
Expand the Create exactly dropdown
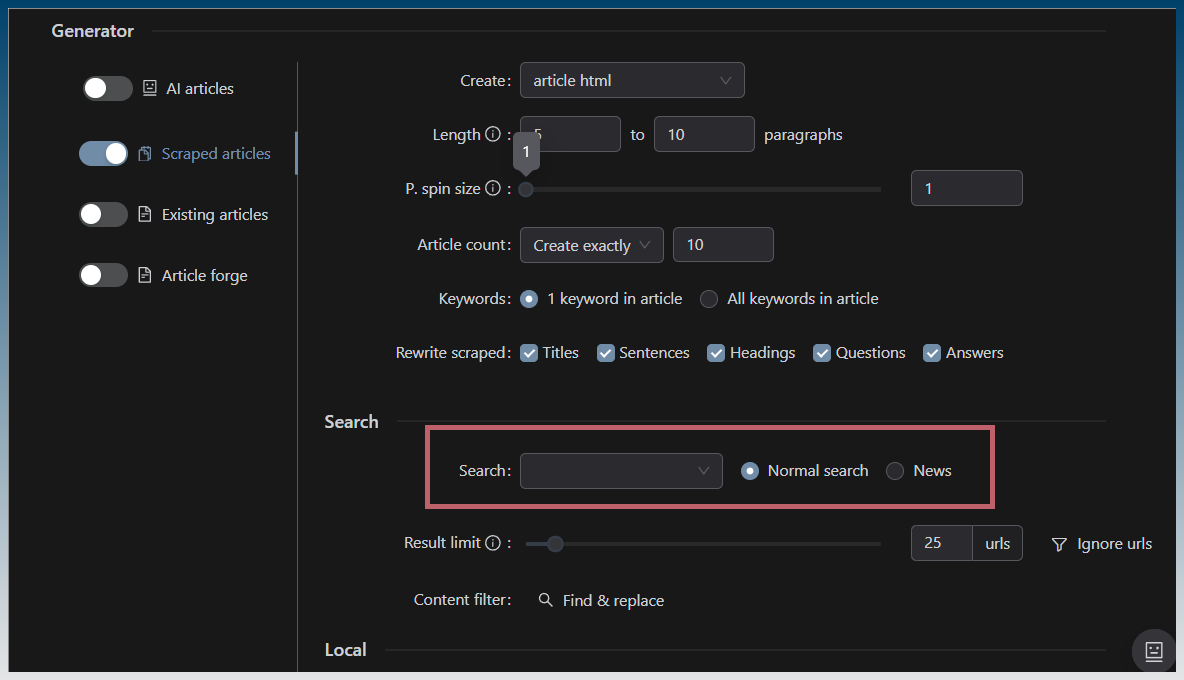591,245
